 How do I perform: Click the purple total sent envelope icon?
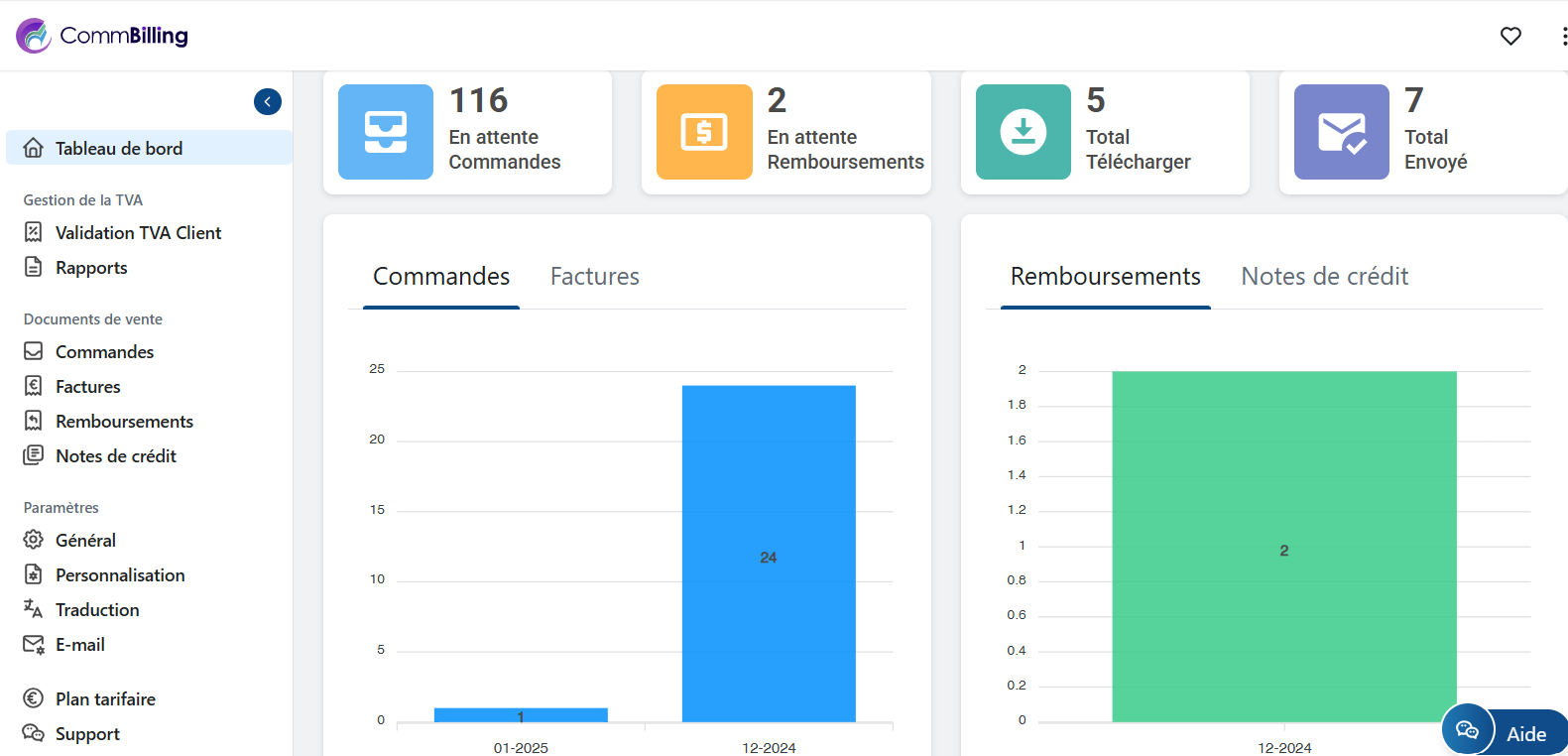tap(1341, 132)
